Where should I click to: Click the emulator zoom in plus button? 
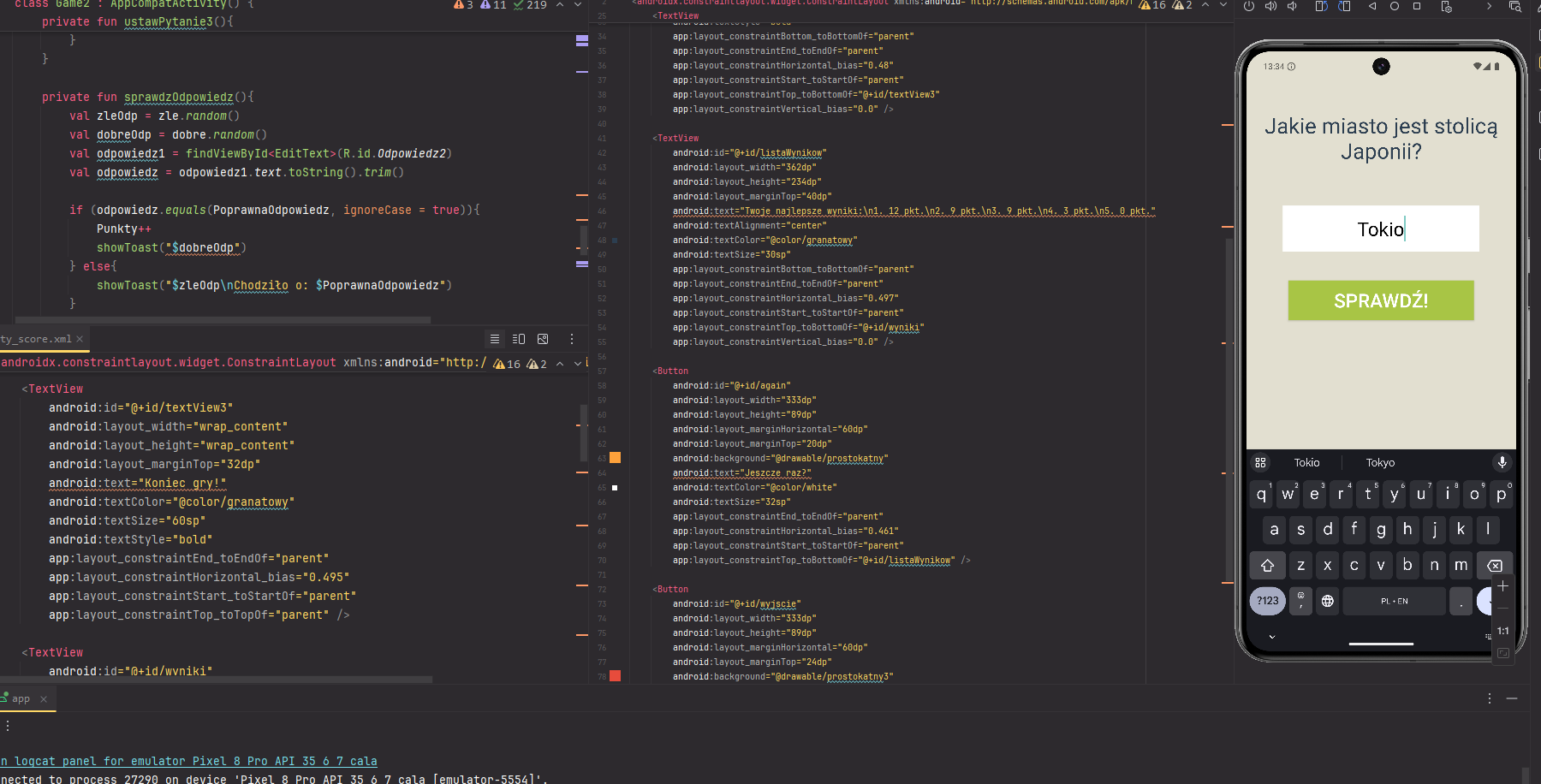coord(1502,586)
